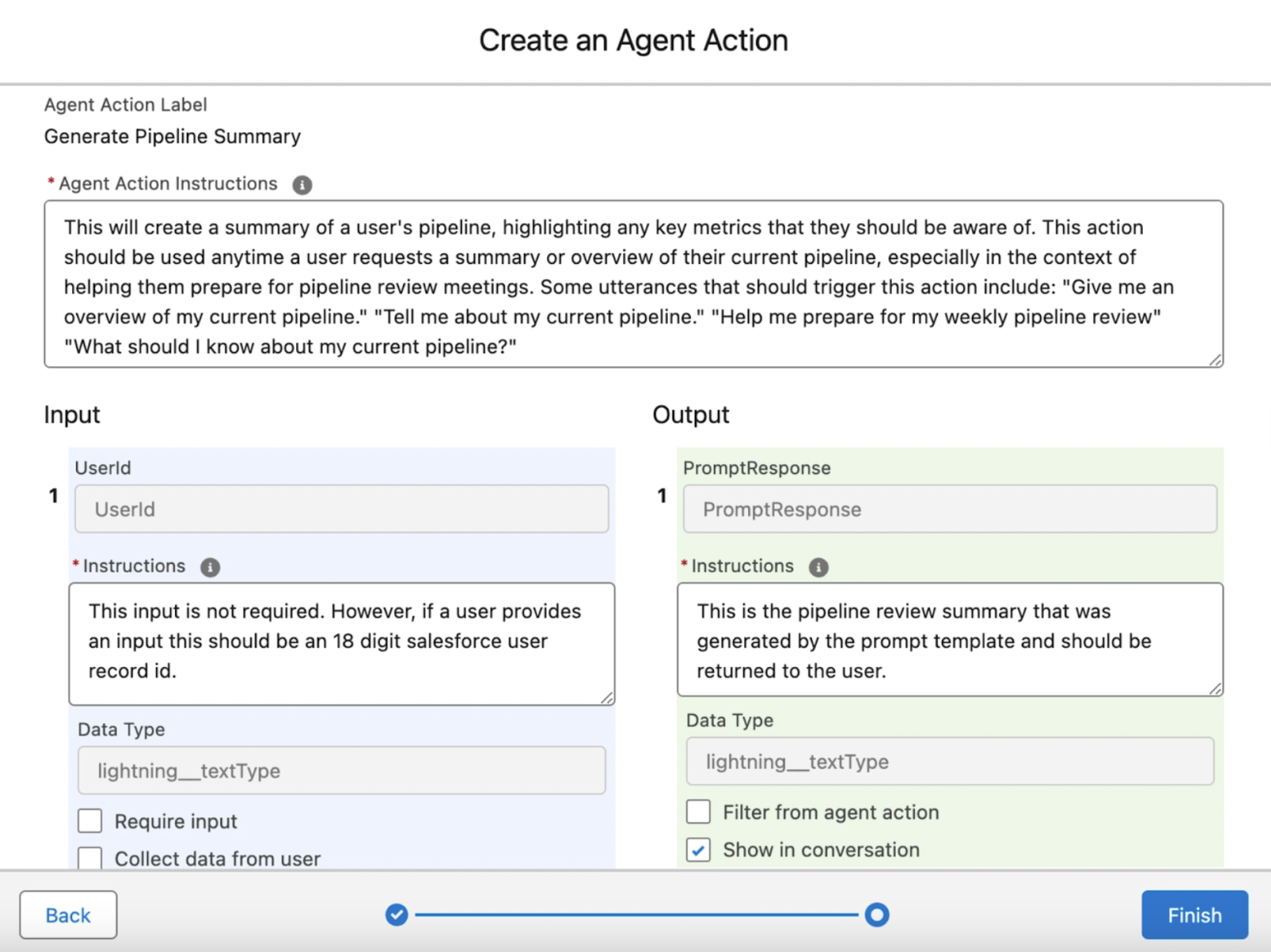Check the Collect data from user box
The height and width of the screenshot is (952, 1271).
[90, 858]
